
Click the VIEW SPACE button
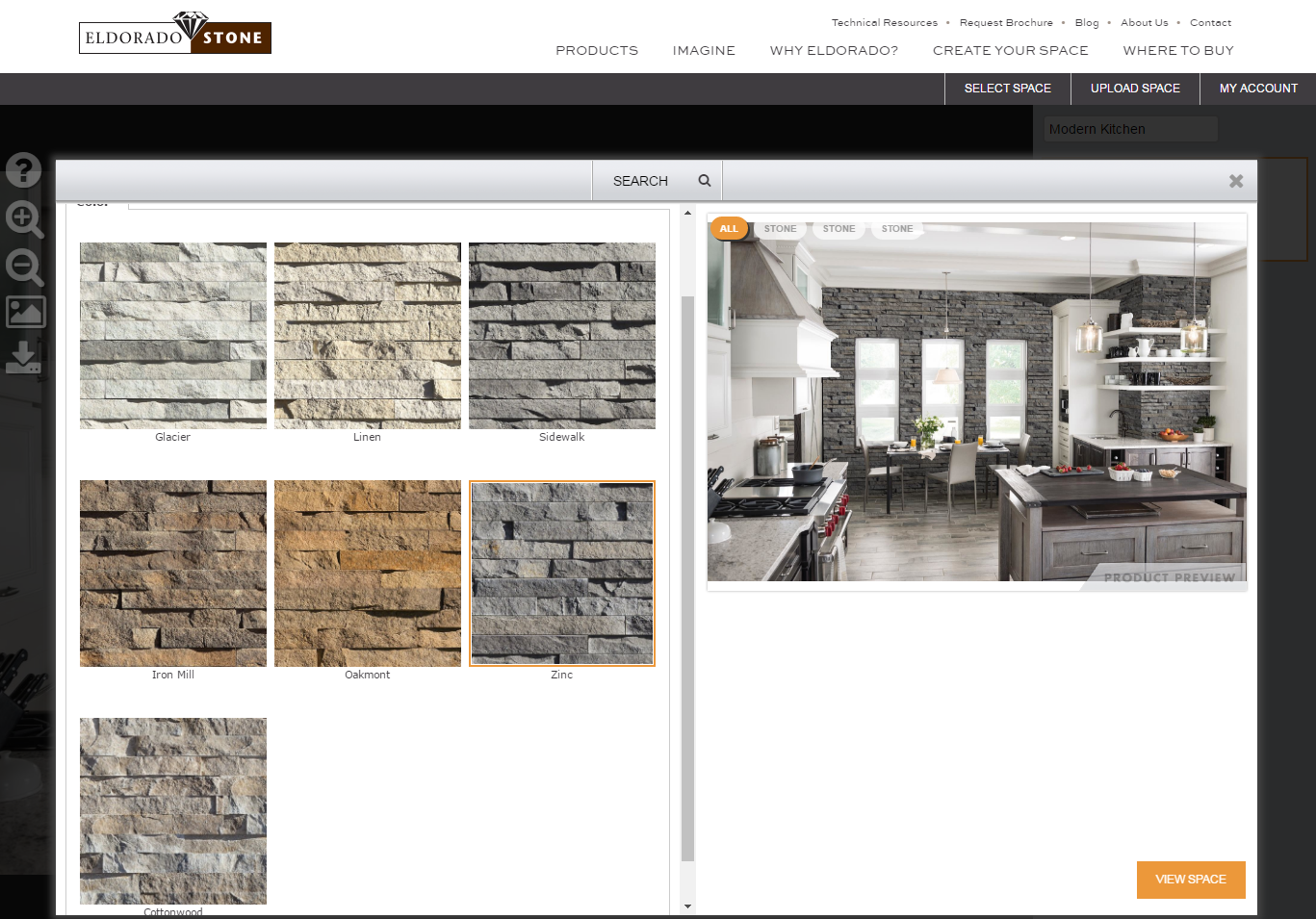(1191, 879)
